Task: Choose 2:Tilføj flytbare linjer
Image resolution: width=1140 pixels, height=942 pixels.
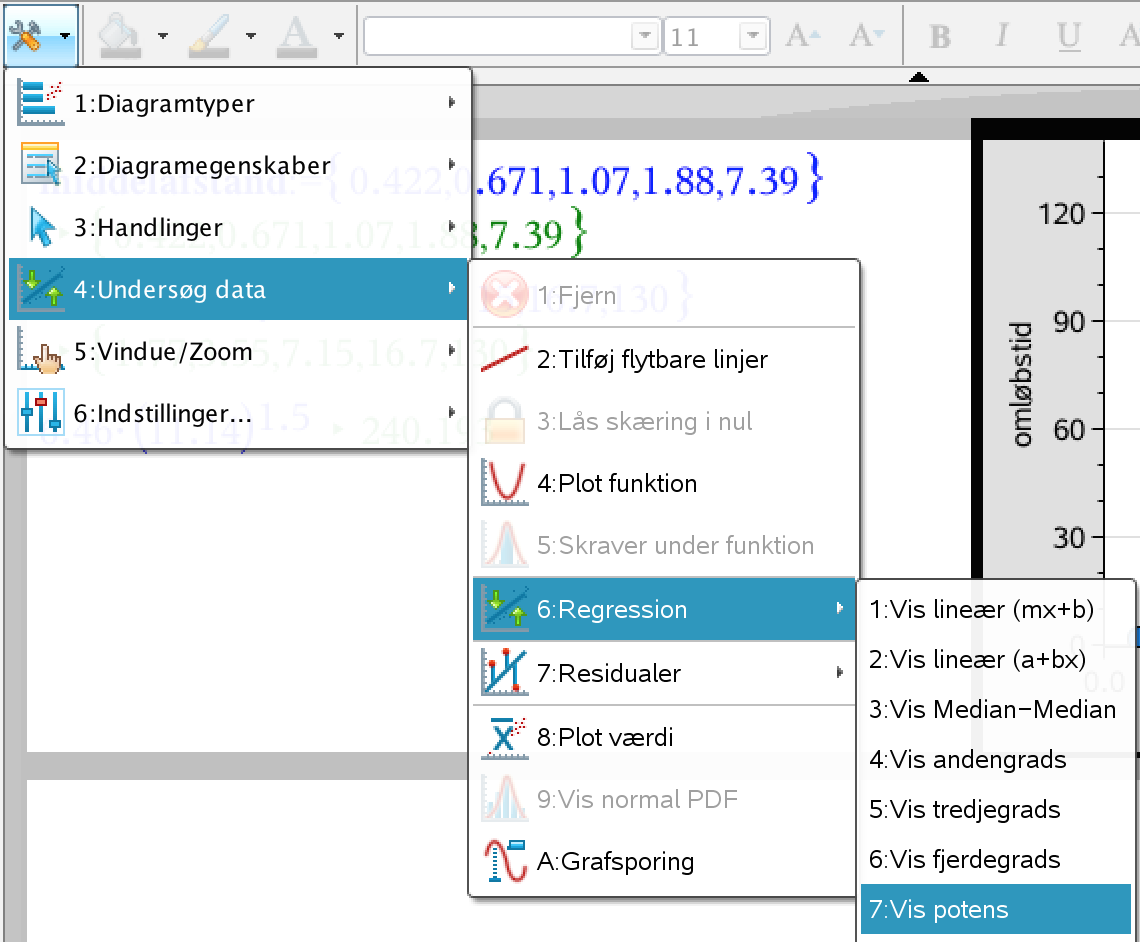Action: point(665,360)
